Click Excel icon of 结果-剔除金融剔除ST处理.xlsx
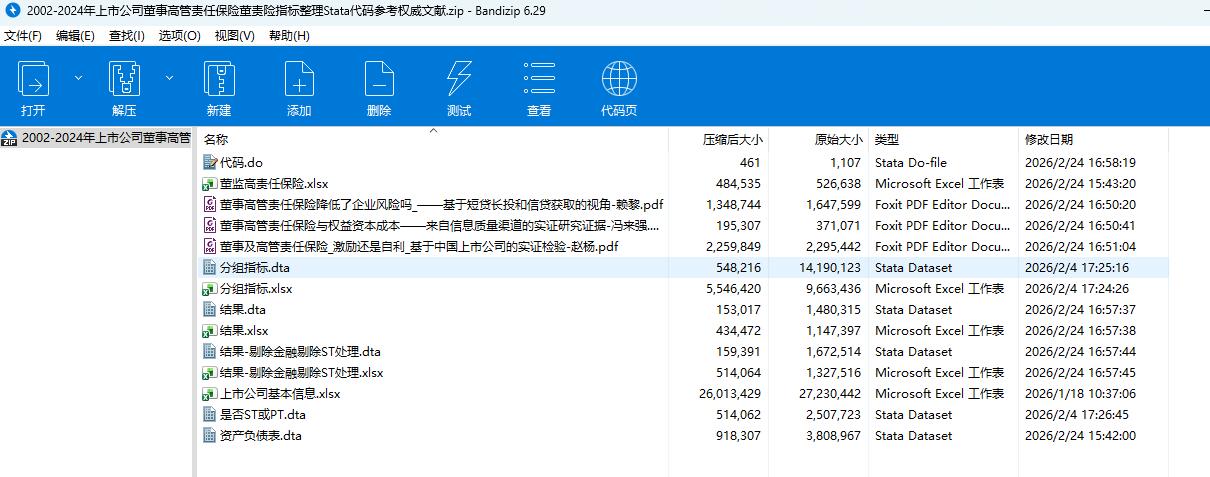Viewport: 1210px width, 477px height. (210, 372)
